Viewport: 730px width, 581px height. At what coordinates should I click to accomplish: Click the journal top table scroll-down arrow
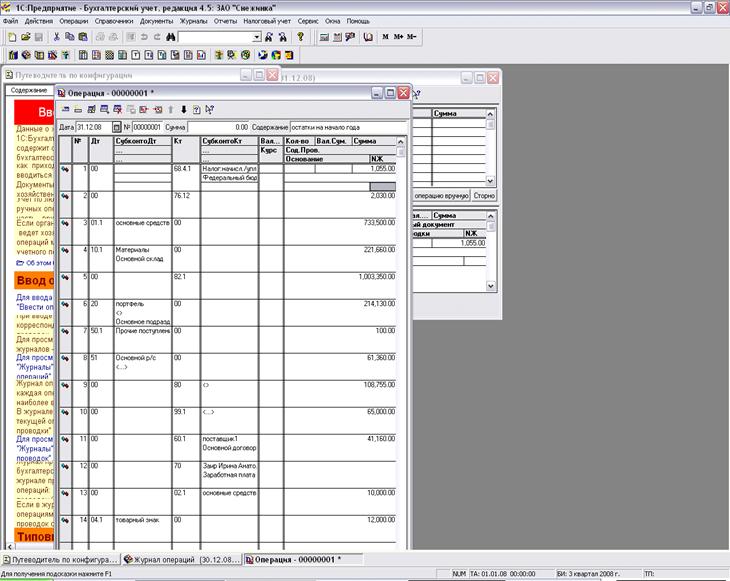[x=490, y=181]
